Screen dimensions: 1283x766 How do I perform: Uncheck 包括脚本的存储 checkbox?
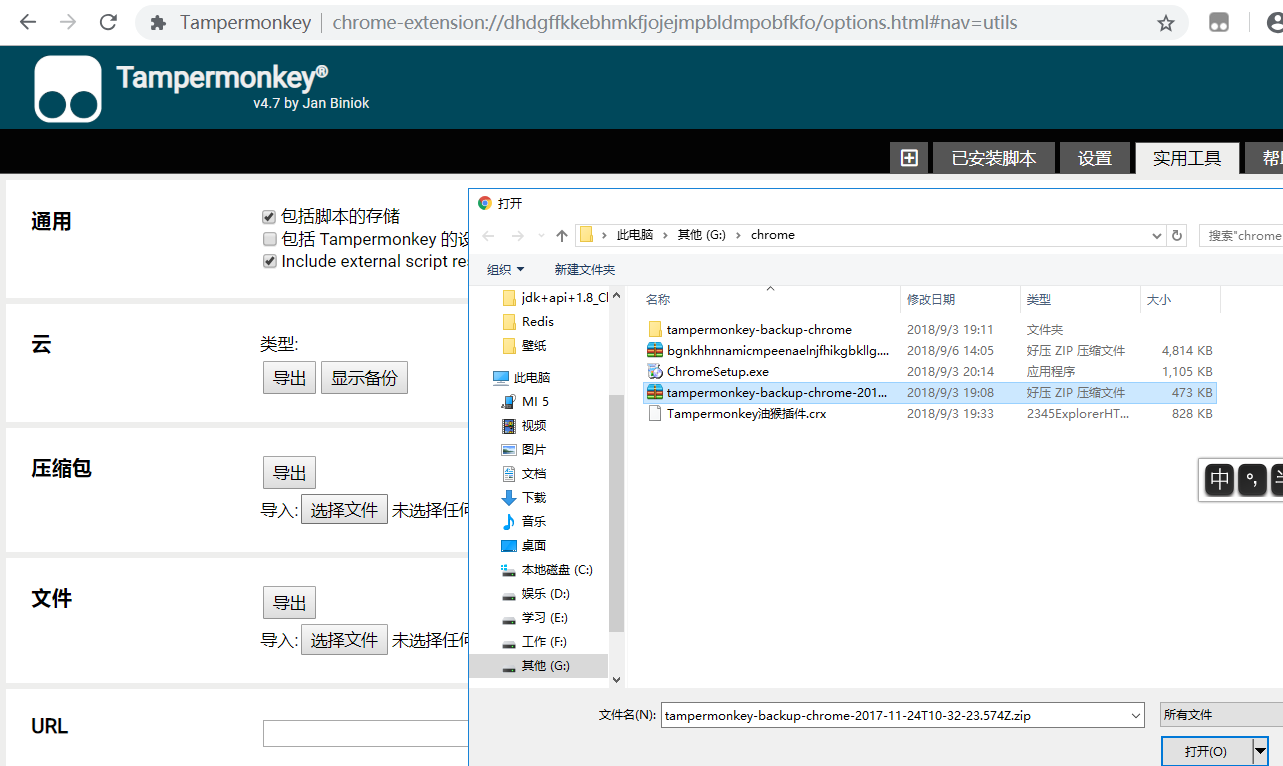[269, 217]
